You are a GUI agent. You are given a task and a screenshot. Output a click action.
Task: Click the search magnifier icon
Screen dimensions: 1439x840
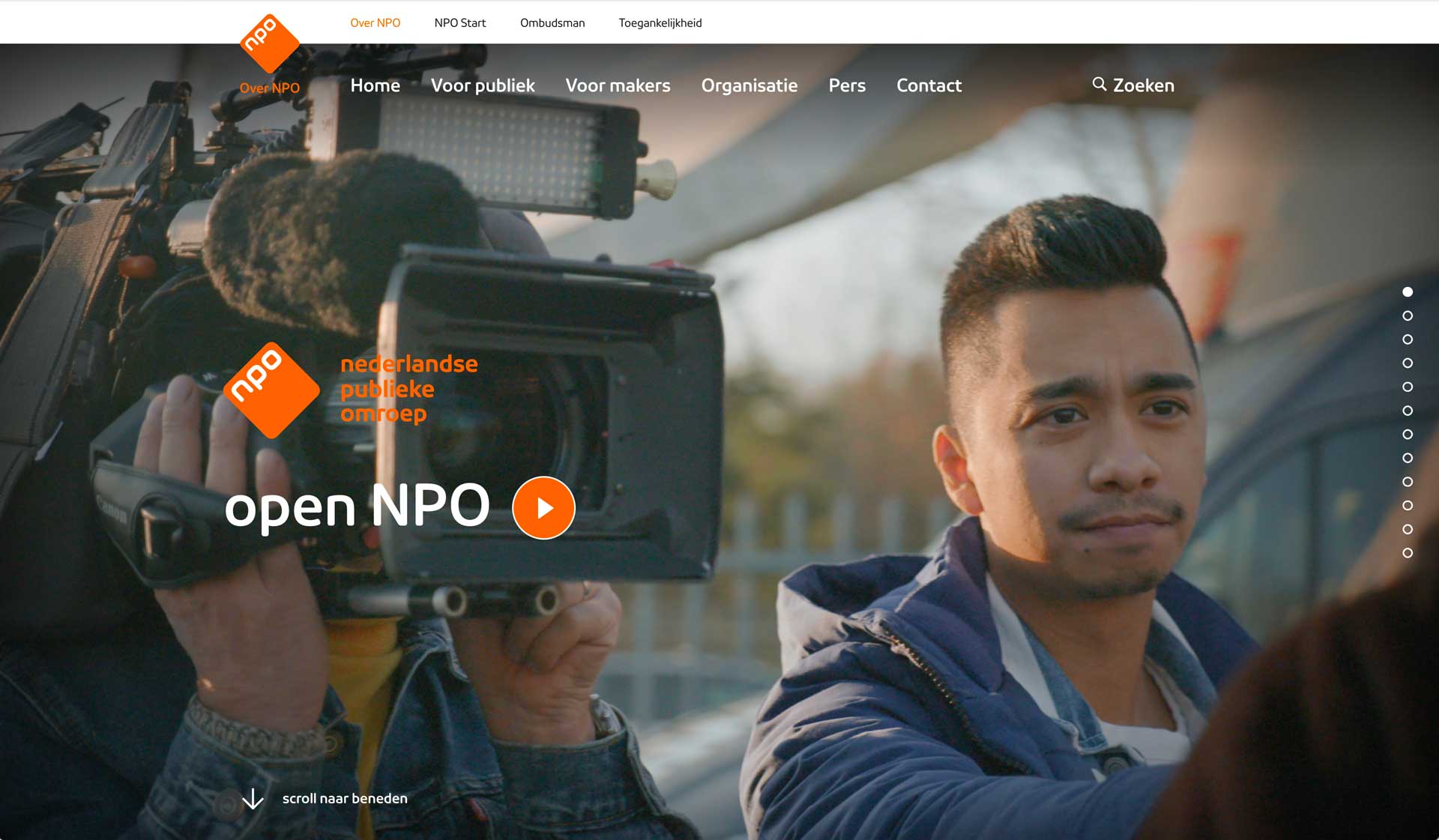[x=1099, y=84]
